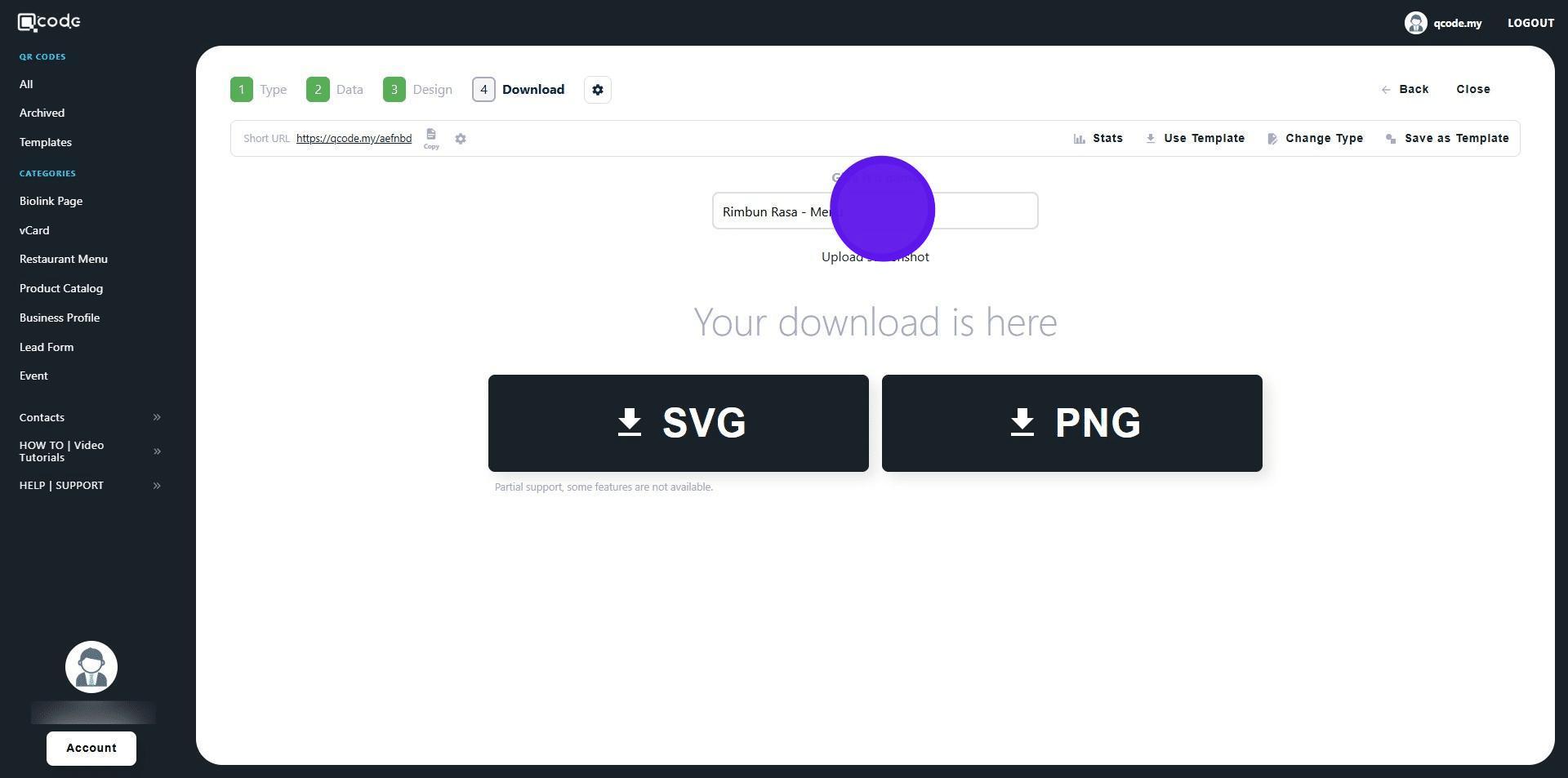The height and width of the screenshot is (778, 1568).
Task: Open Event category
Action: coord(33,376)
